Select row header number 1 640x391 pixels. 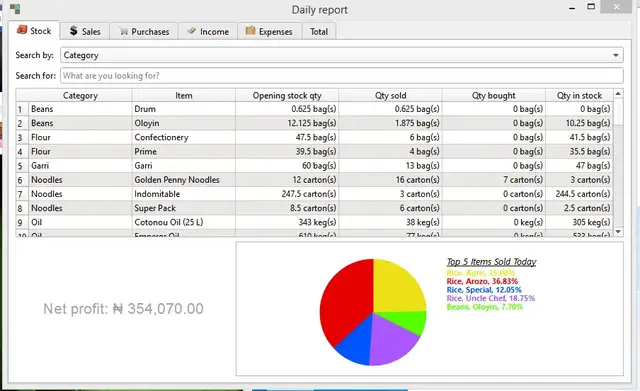pos(22,109)
